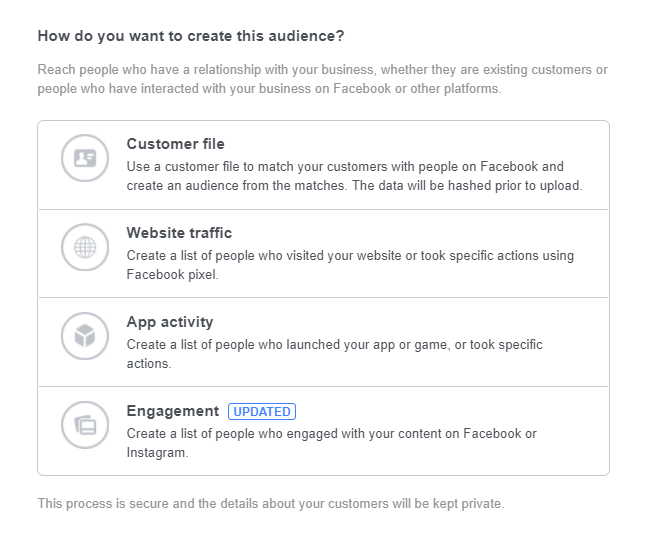651x540 pixels.
Task: Click the App activity cube icon
Action: (x=85, y=336)
